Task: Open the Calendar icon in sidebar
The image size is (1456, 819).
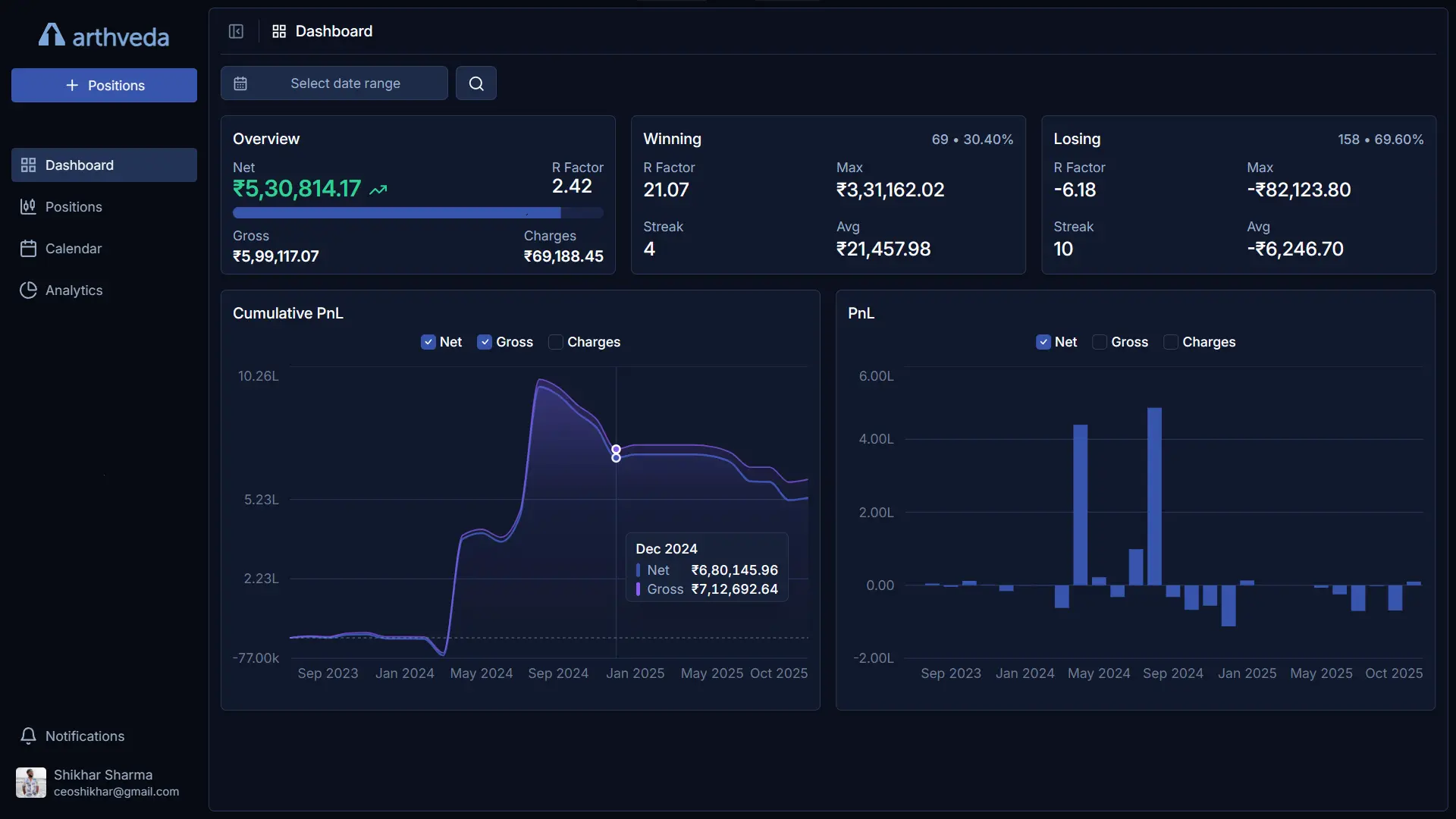Action: [28, 248]
